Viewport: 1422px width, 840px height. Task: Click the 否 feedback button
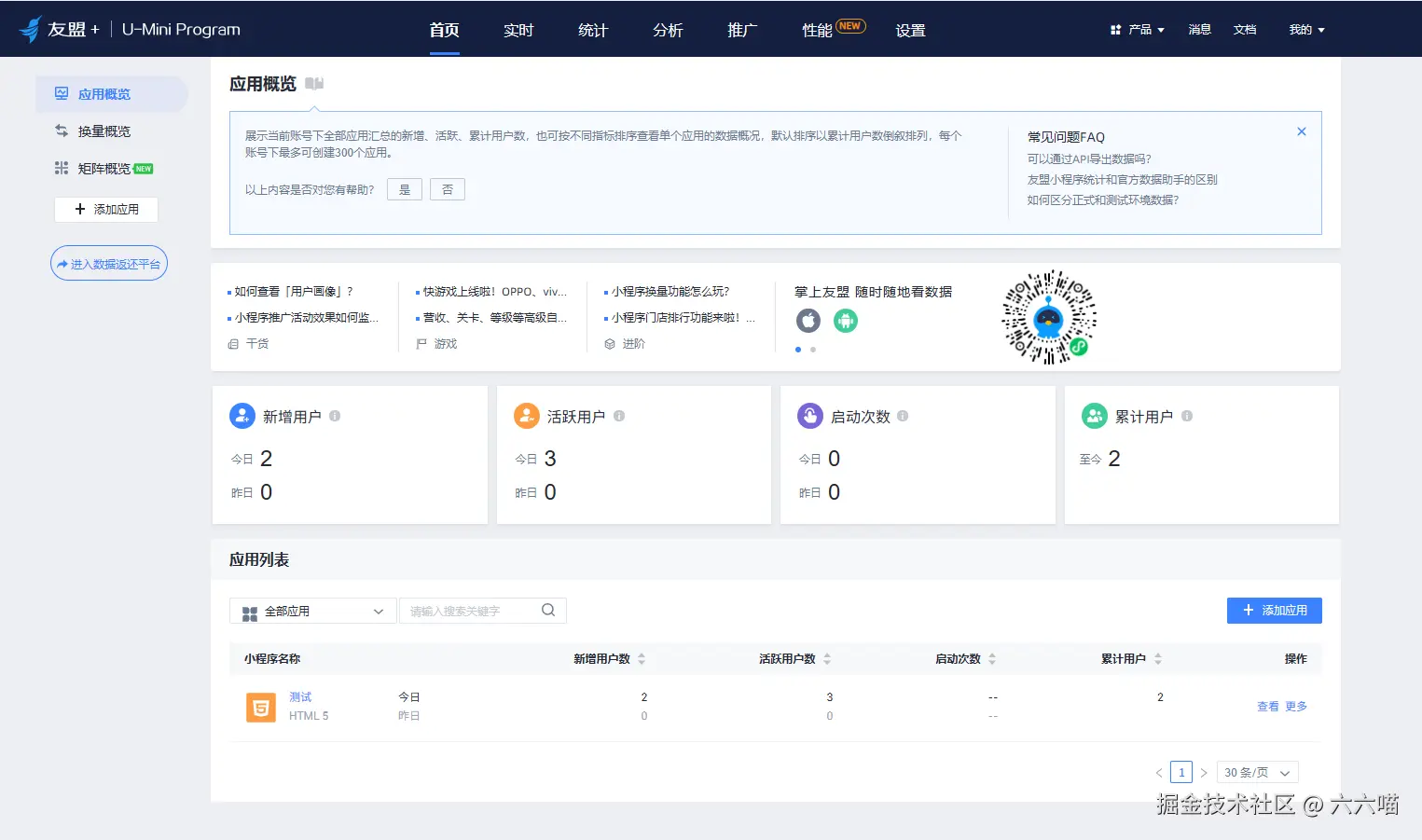coord(448,189)
